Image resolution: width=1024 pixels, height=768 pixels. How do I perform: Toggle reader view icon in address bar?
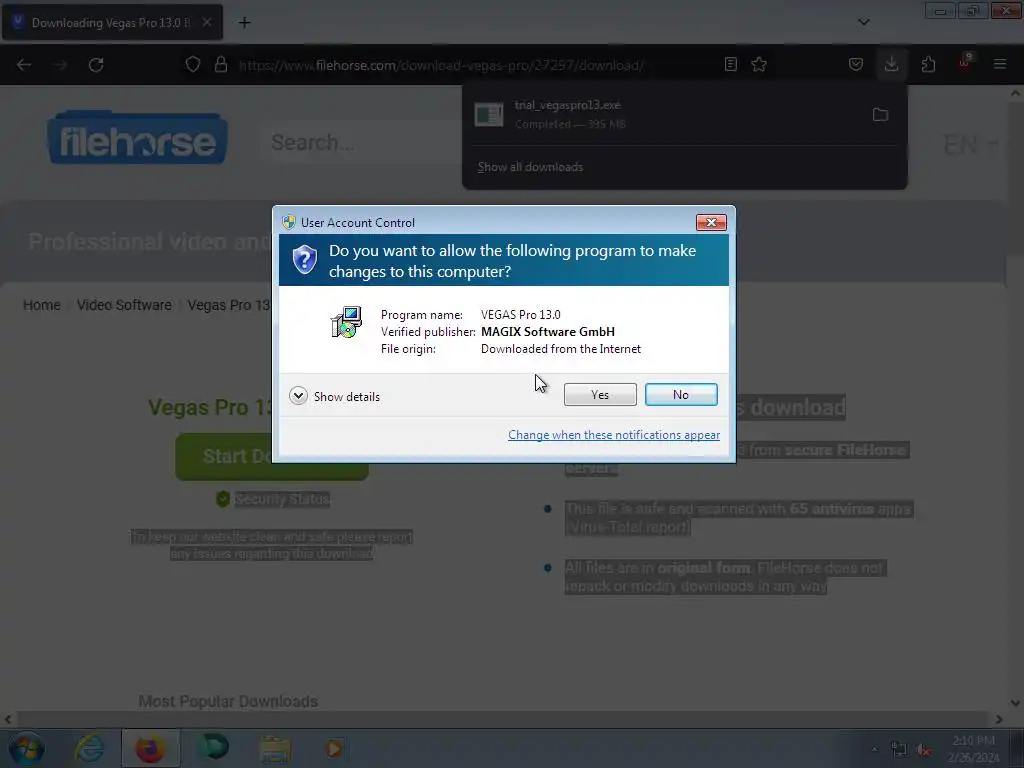(x=731, y=64)
